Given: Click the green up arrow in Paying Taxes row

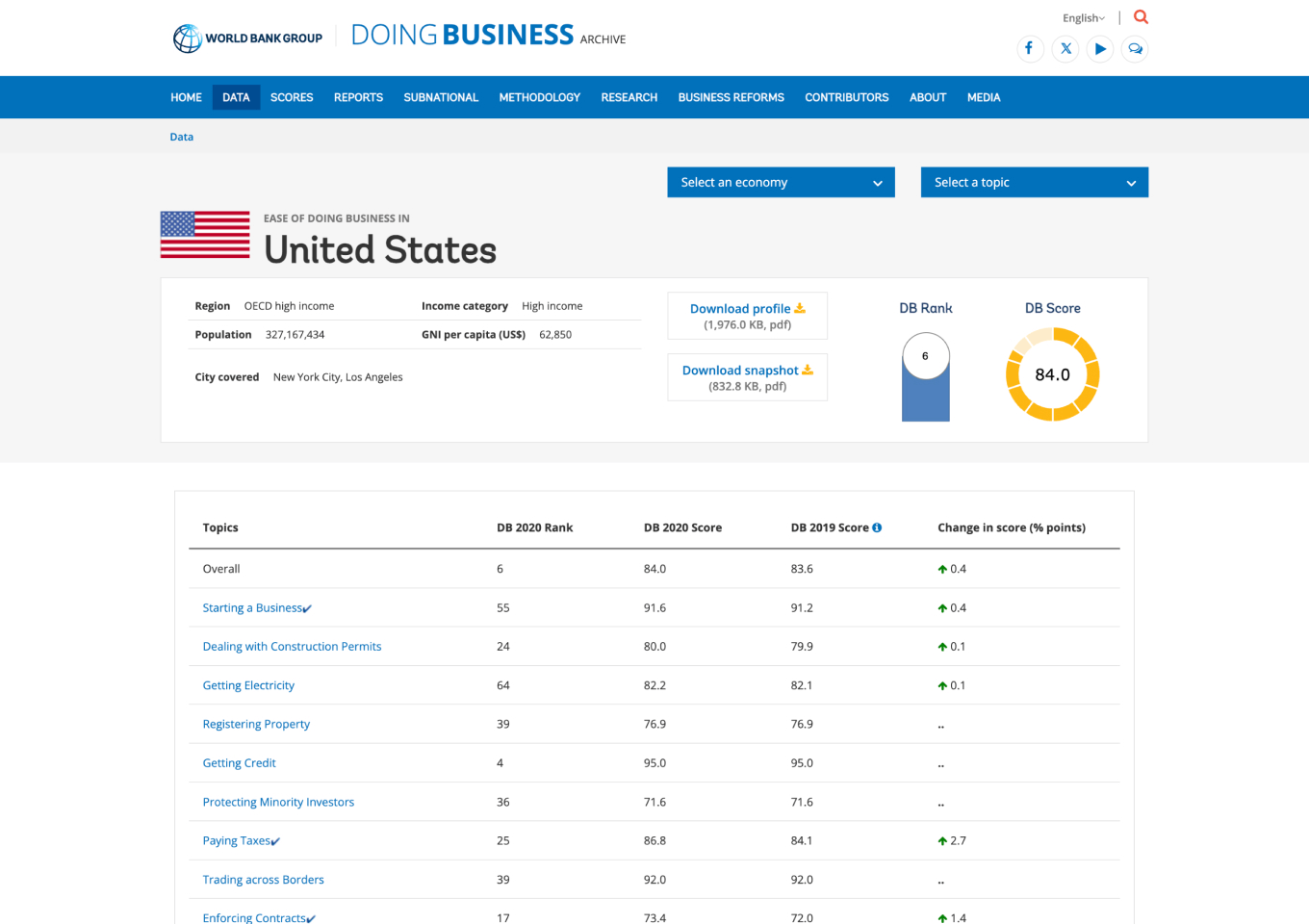Looking at the screenshot, I should pos(942,841).
